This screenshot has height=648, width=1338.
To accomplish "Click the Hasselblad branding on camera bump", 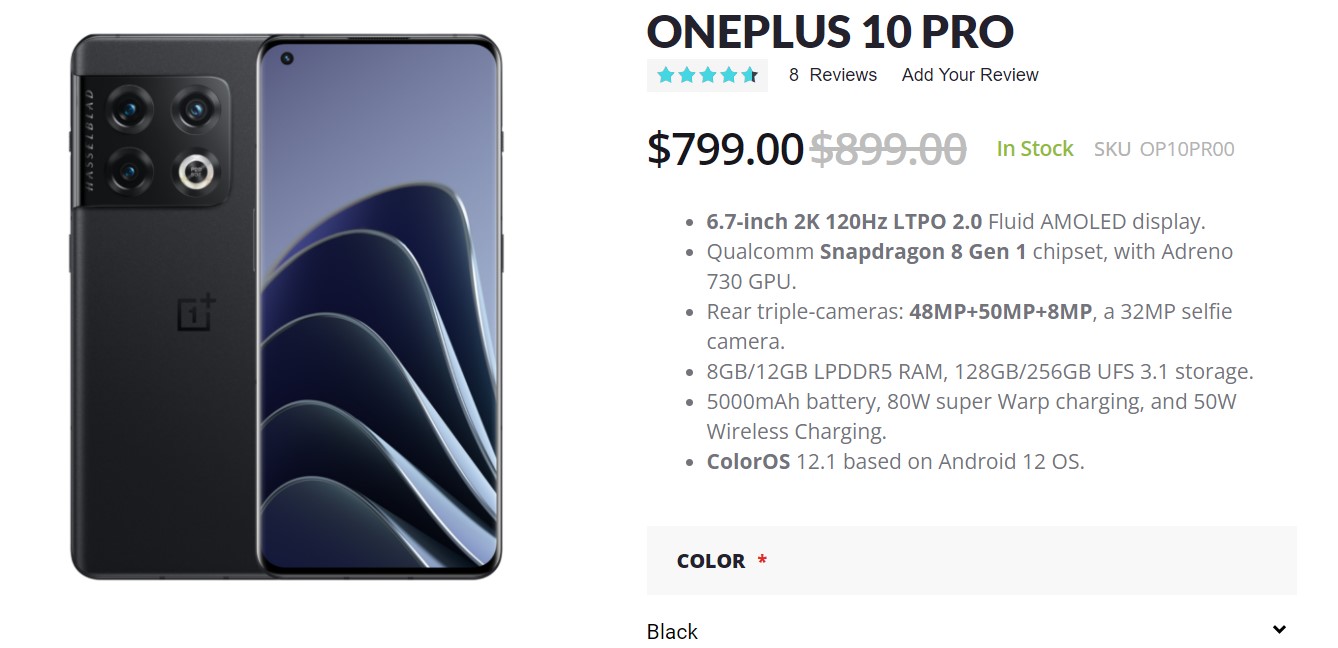I will 89,138.
